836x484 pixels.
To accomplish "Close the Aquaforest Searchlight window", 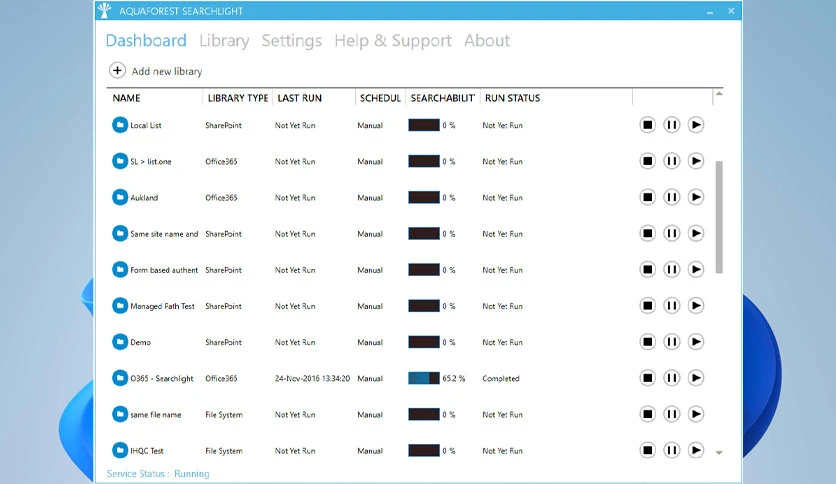I will tap(731, 11).
